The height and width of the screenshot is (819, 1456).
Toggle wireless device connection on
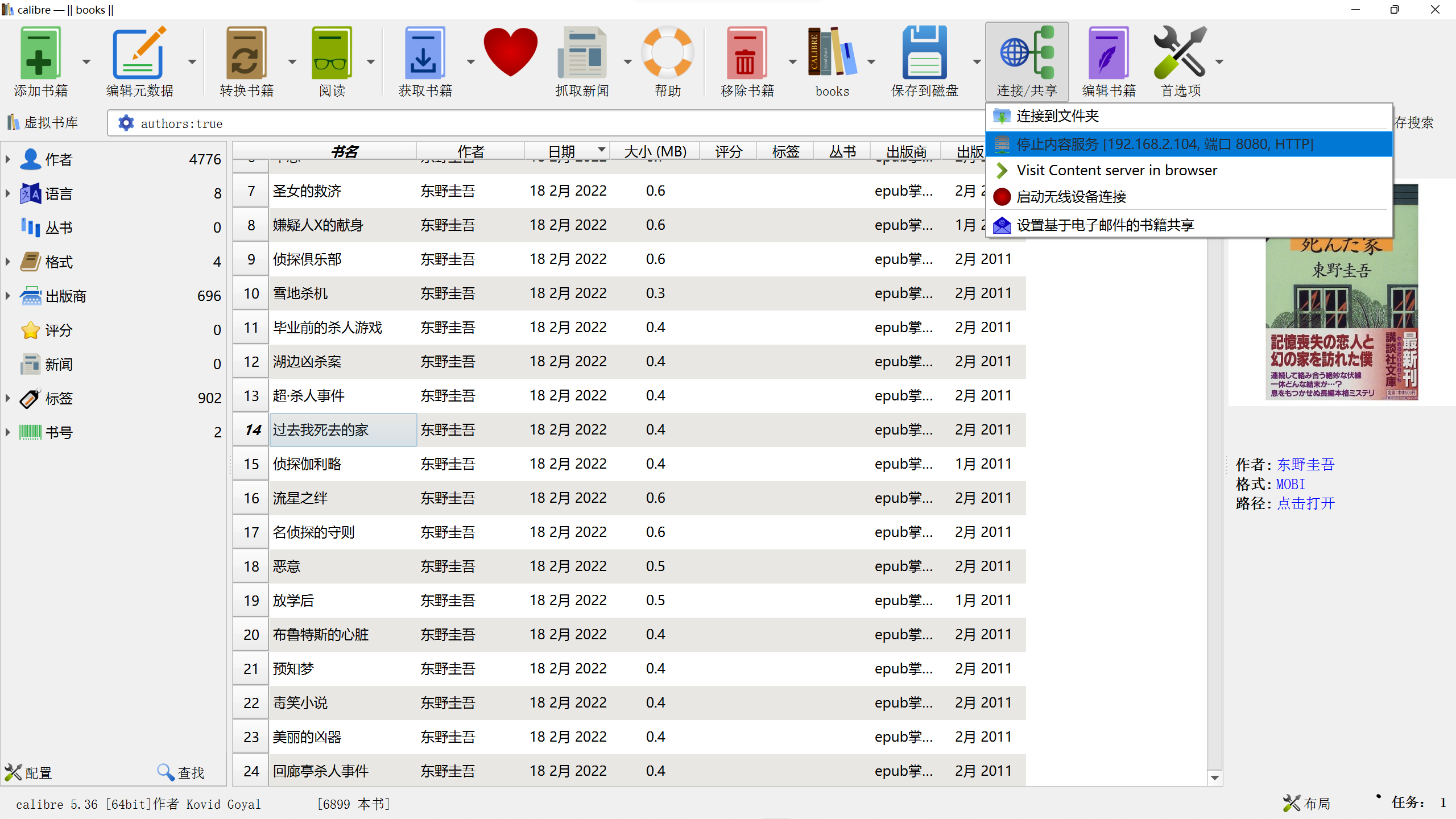1071,197
